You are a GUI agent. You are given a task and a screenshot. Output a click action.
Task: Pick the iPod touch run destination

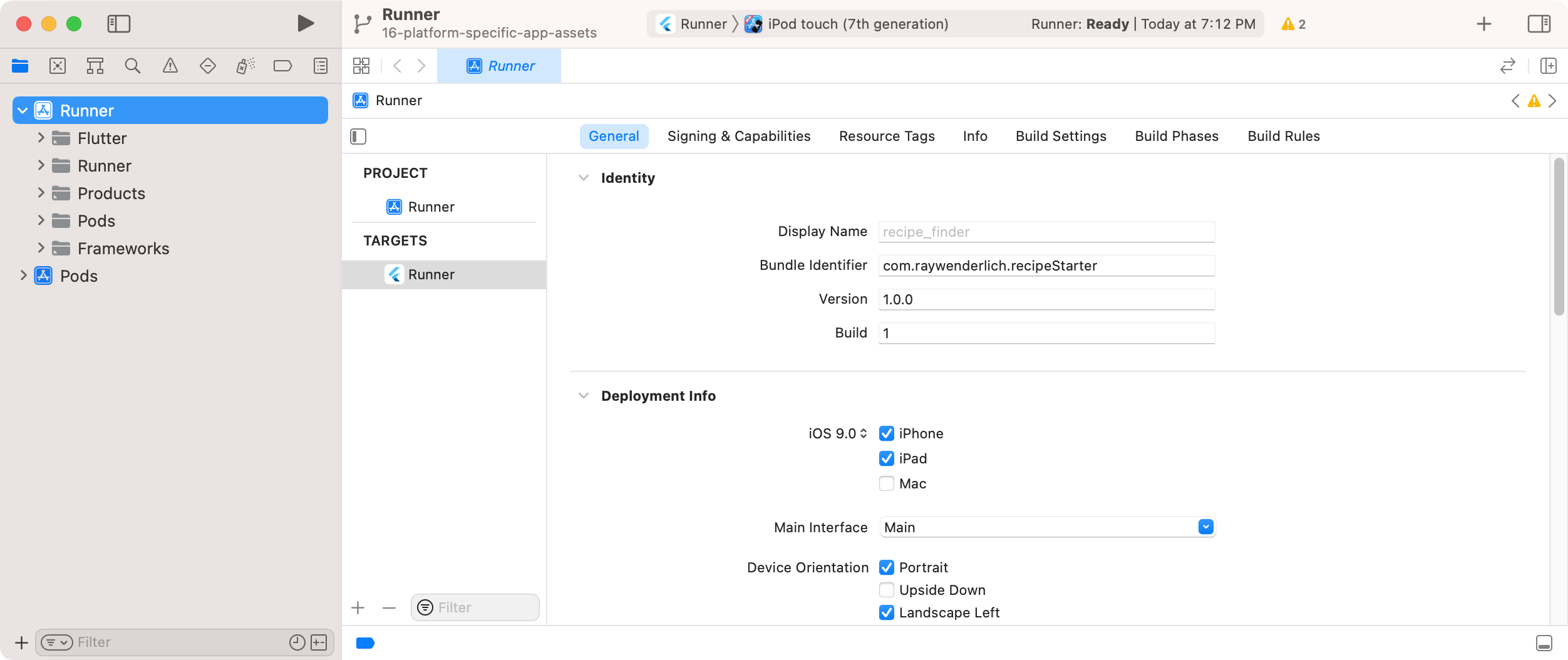847,24
